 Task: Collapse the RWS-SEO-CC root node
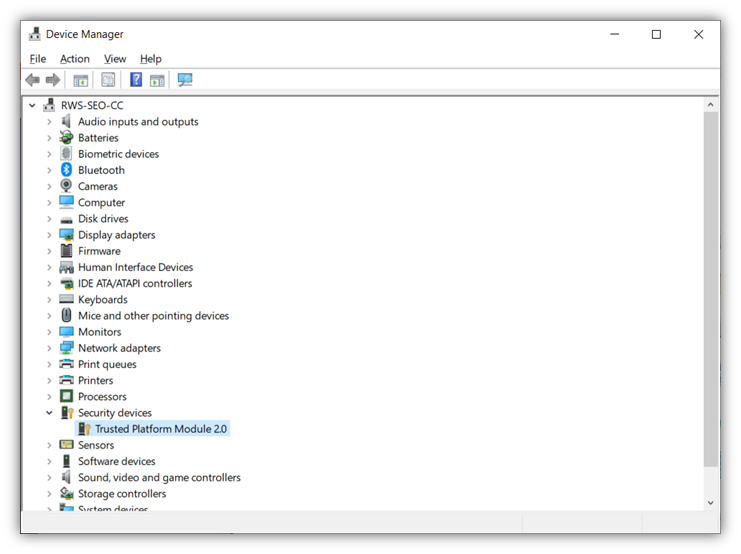point(32,105)
